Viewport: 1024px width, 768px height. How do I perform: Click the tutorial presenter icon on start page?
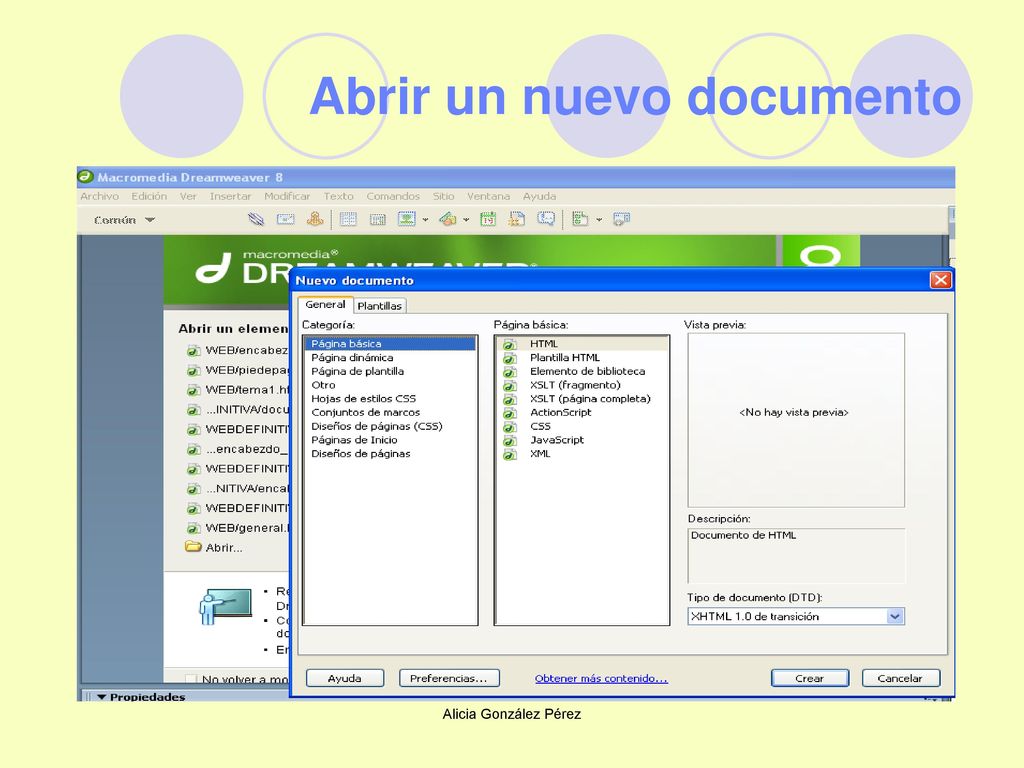pos(225,607)
